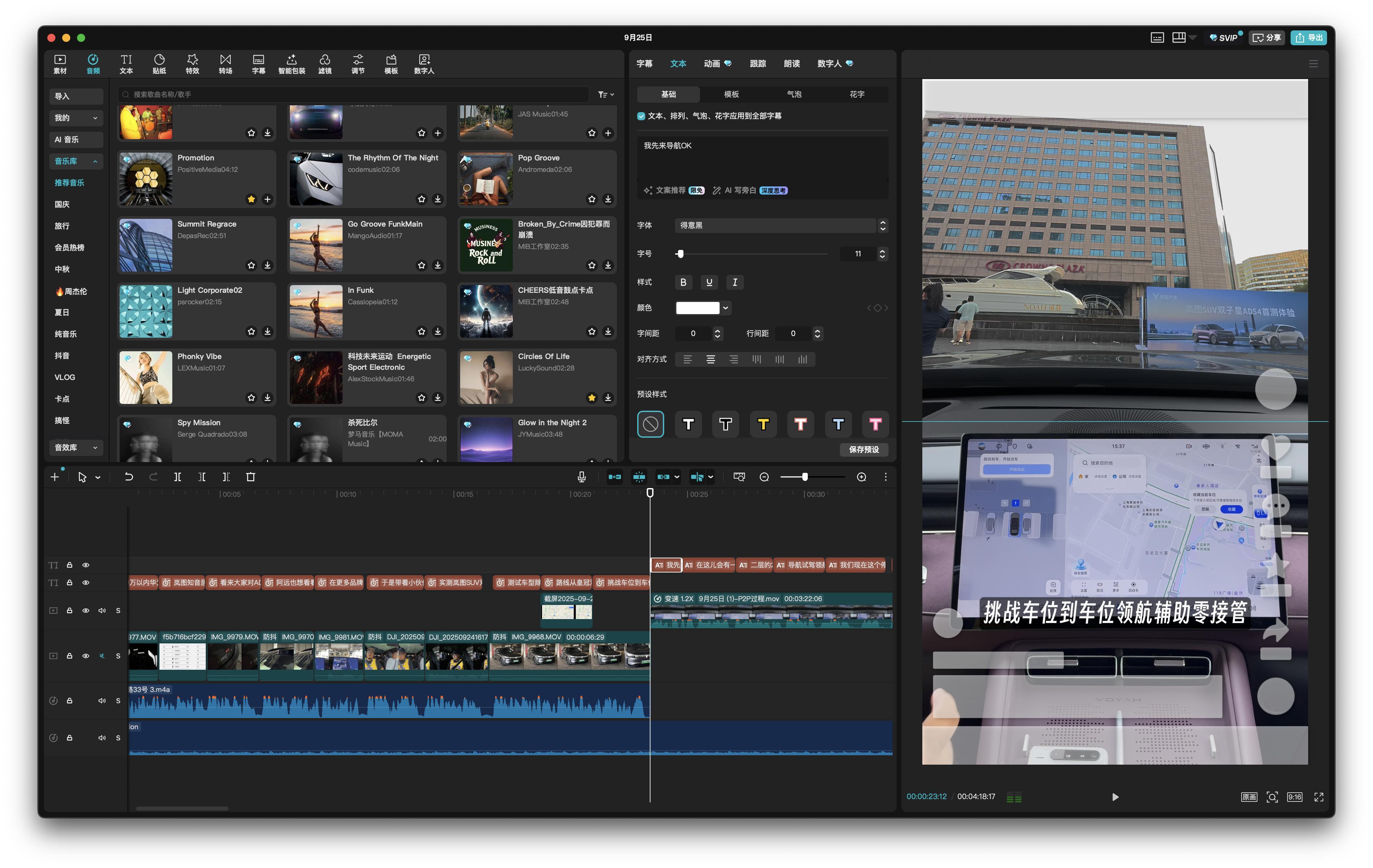Toggle italic text style
The height and width of the screenshot is (868, 1373).
click(735, 282)
